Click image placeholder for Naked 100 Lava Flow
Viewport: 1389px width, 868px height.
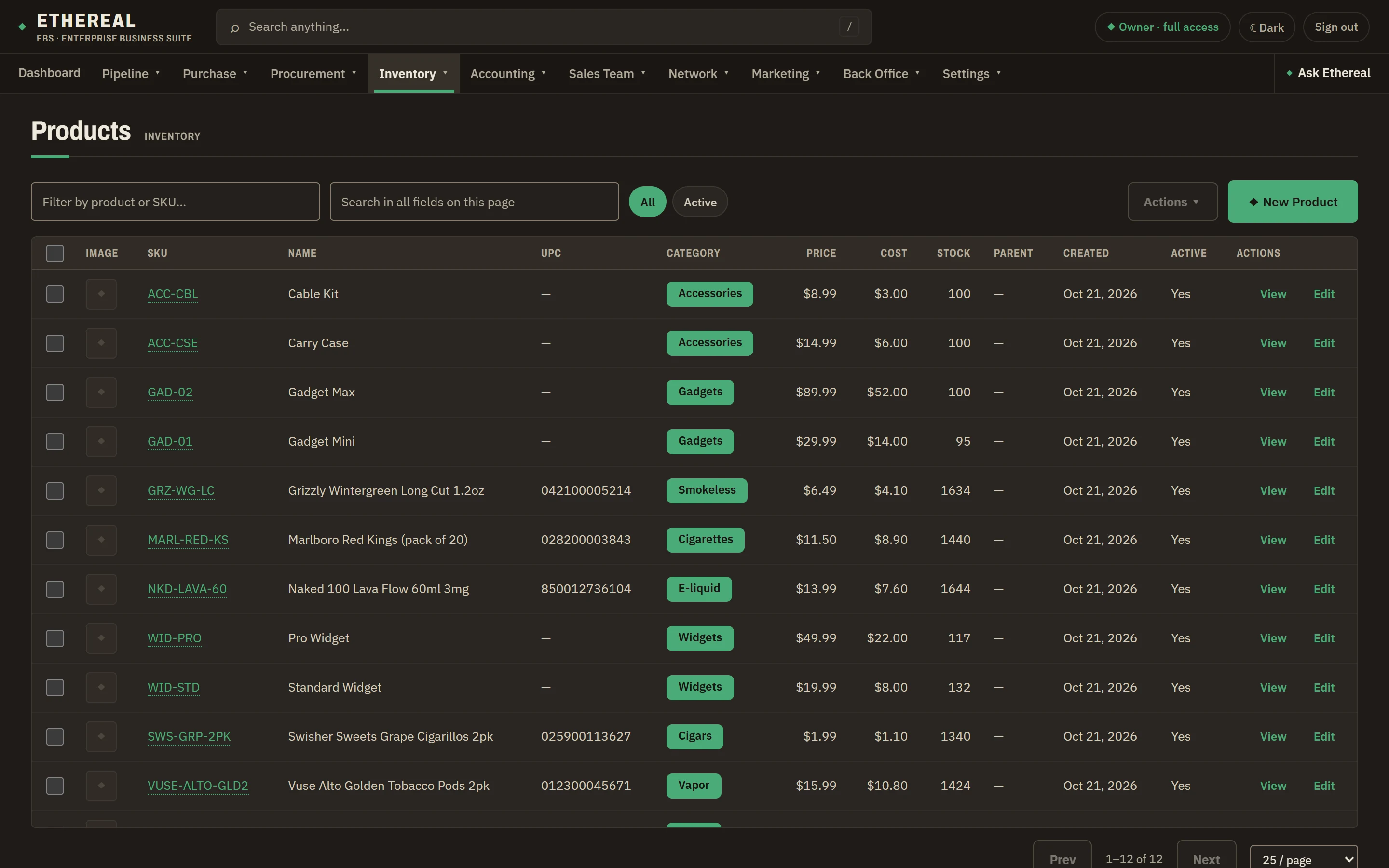point(101,589)
